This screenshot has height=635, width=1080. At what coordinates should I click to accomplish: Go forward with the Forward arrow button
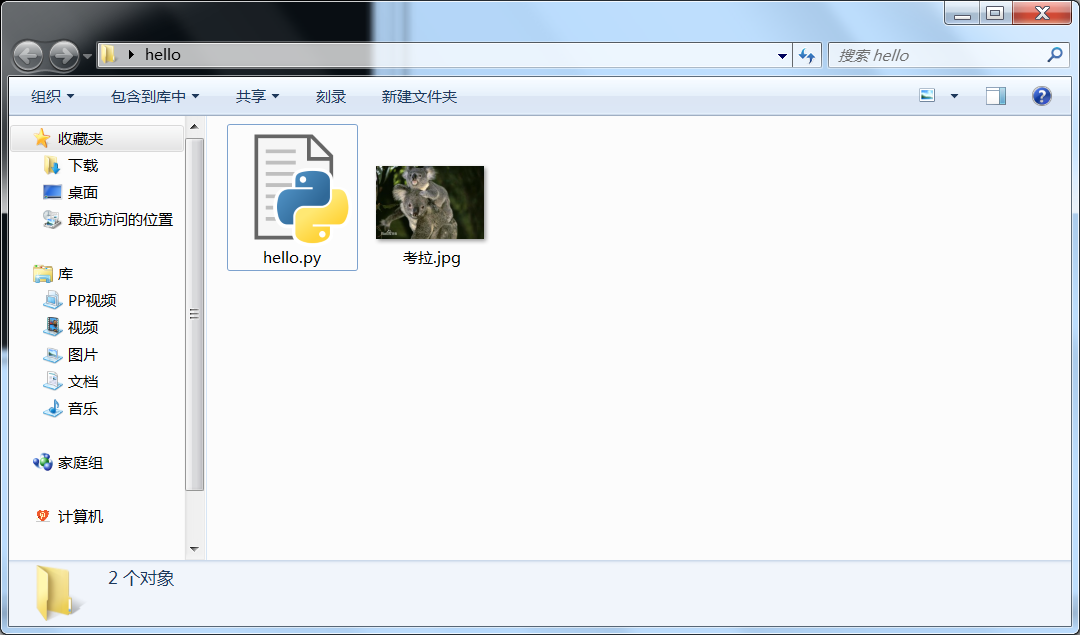click(64, 55)
